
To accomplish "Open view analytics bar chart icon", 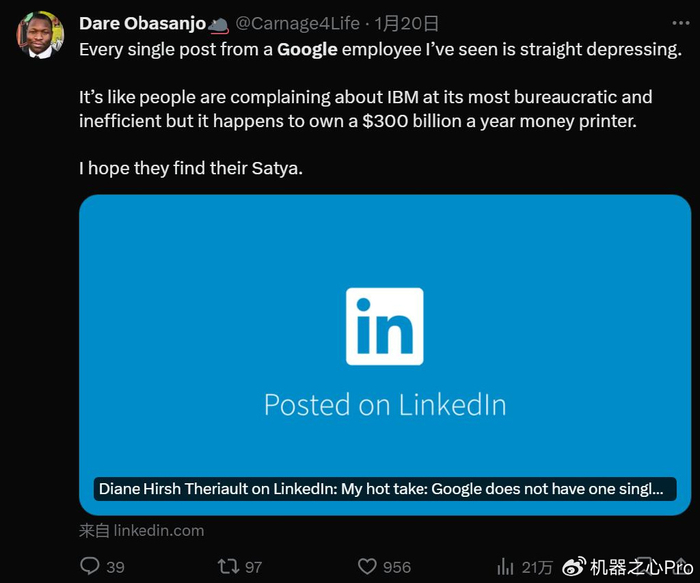I will (x=506, y=566).
